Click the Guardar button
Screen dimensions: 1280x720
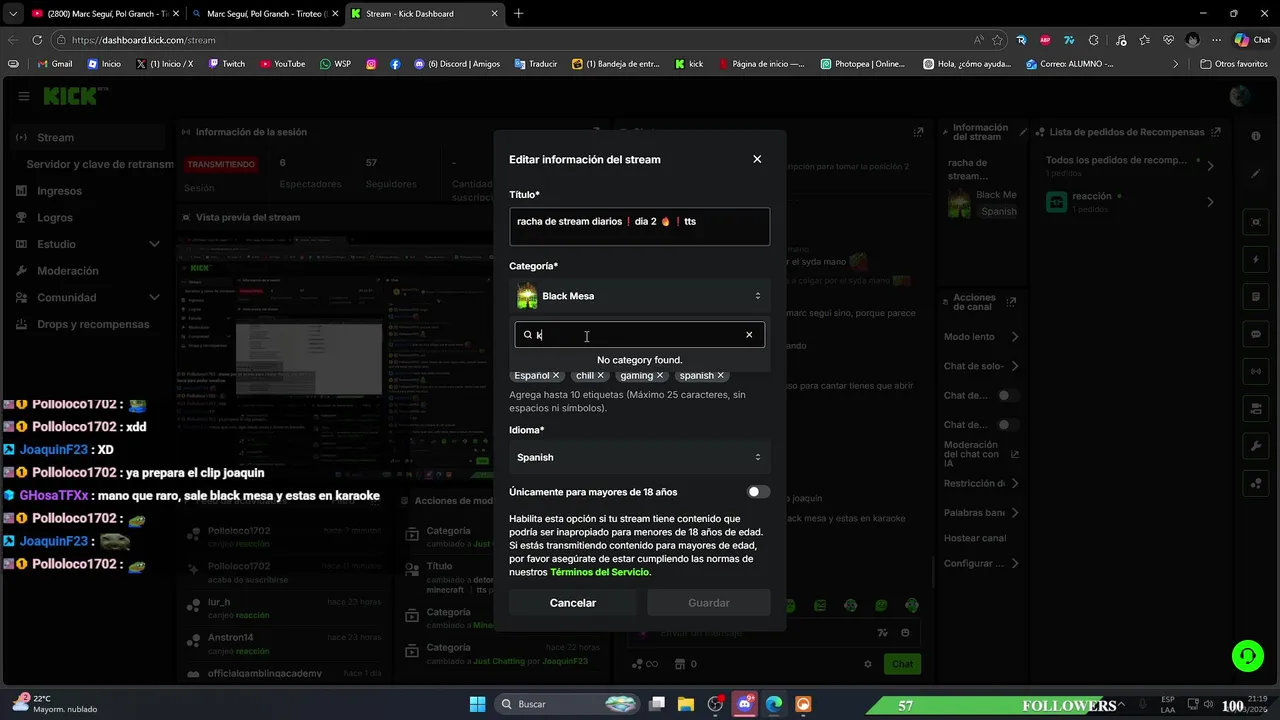(709, 603)
